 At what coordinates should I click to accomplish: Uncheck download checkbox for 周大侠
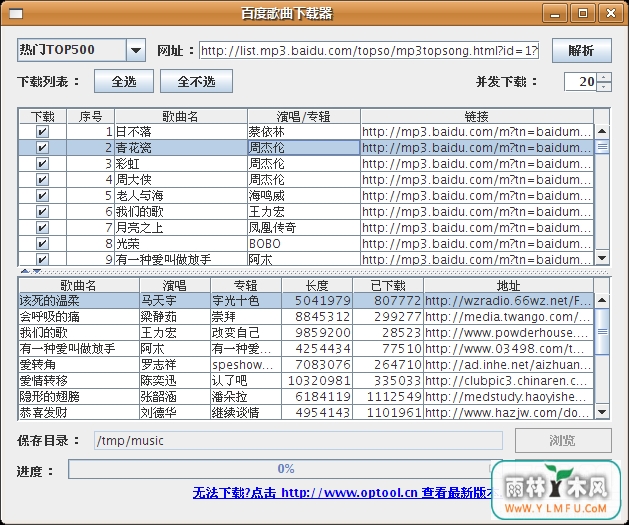point(42,180)
